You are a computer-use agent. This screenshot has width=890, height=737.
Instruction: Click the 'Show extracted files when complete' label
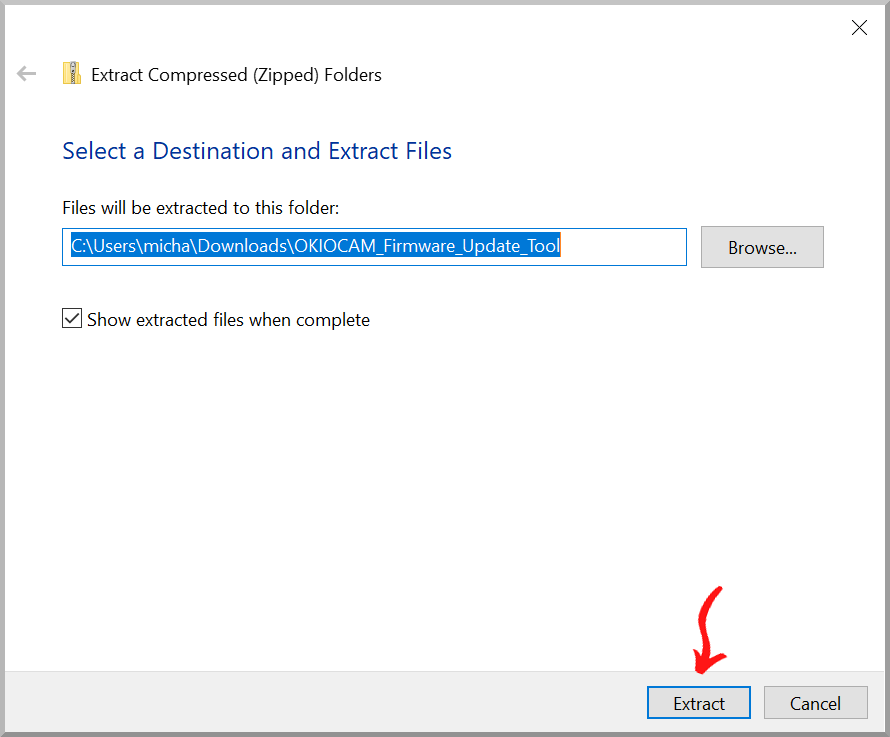(228, 320)
